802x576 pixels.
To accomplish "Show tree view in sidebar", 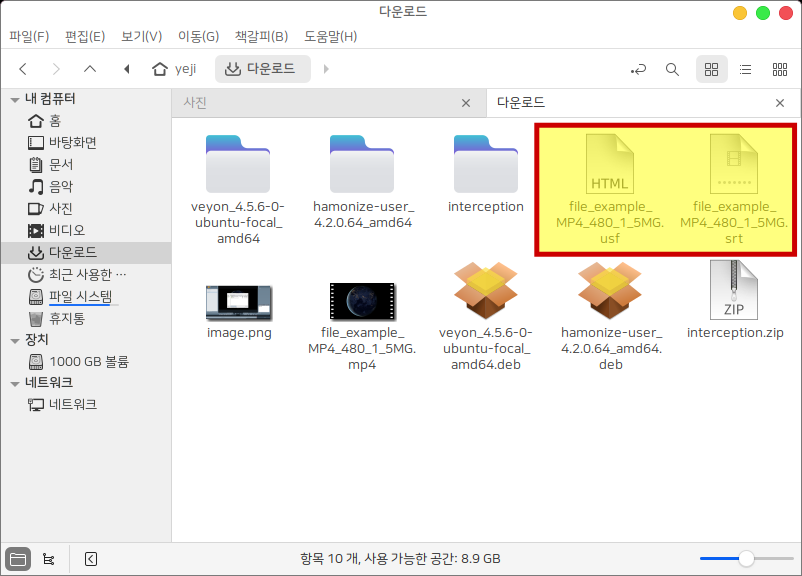I will [48, 559].
